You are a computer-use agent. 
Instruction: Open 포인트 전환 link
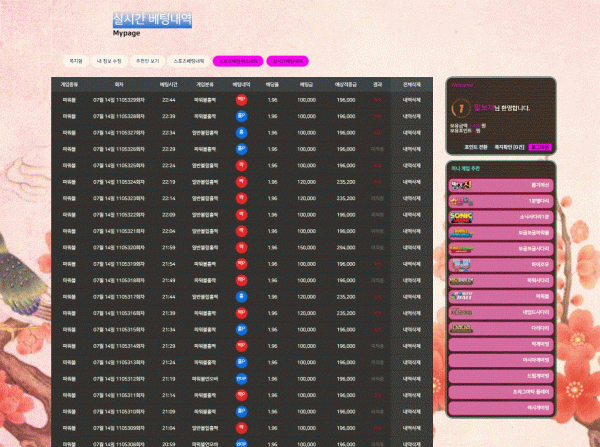pos(476,147)
